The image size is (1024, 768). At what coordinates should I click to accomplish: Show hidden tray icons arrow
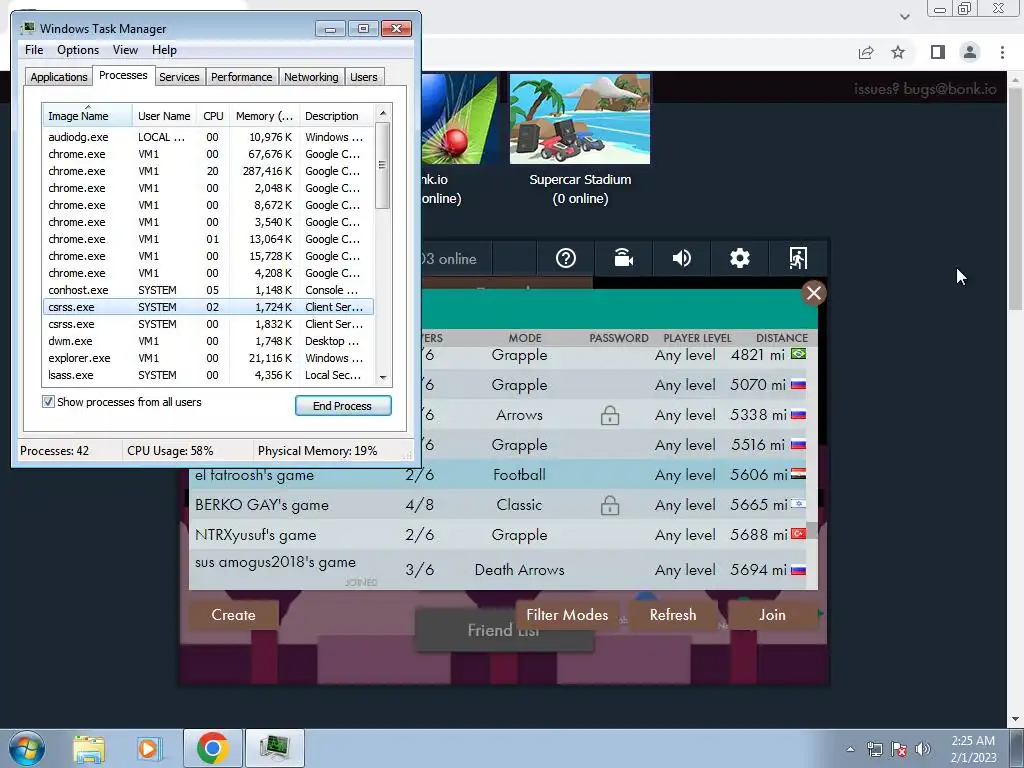(x=850, y=749)
